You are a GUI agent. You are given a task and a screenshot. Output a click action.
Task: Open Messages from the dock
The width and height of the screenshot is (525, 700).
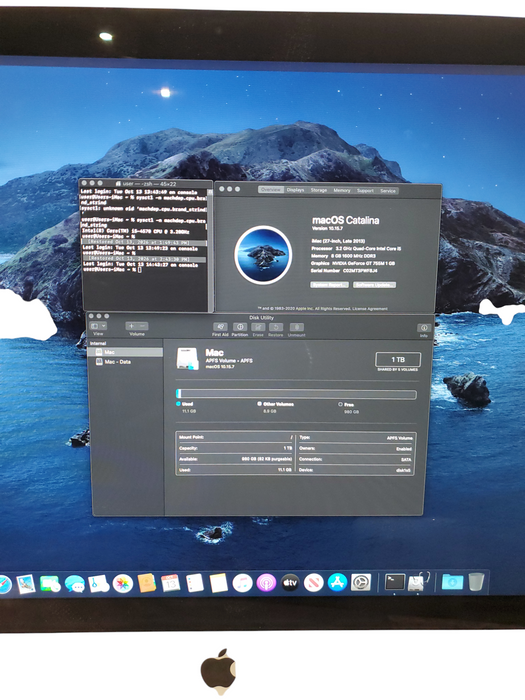(x=75, y=584)
